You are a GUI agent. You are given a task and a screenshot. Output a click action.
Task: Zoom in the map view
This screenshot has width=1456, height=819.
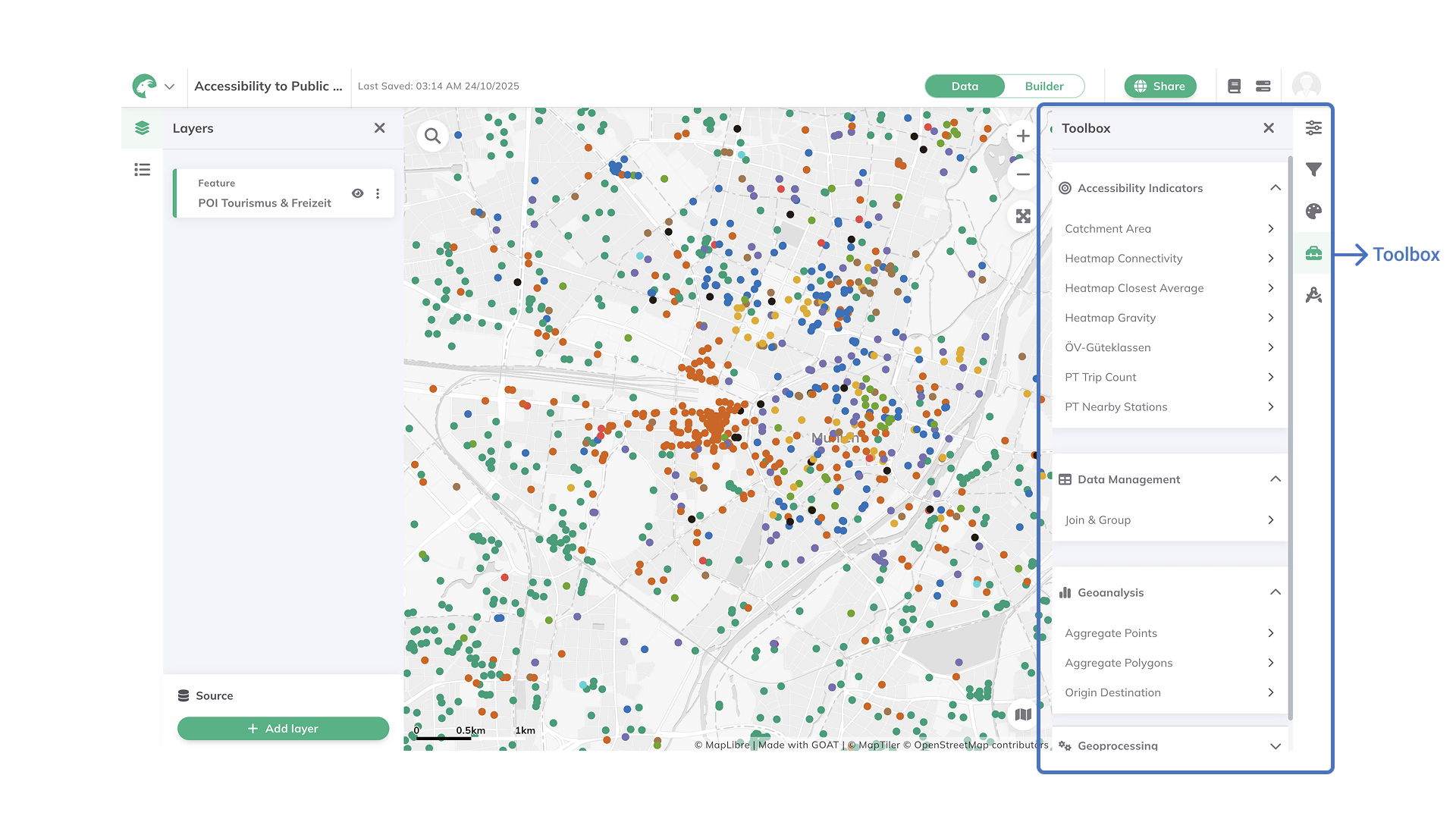pos(1023,136)
